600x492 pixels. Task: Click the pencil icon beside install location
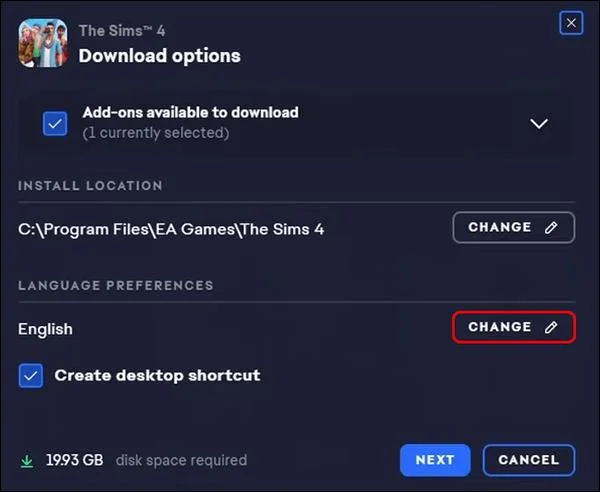(551, 228)
